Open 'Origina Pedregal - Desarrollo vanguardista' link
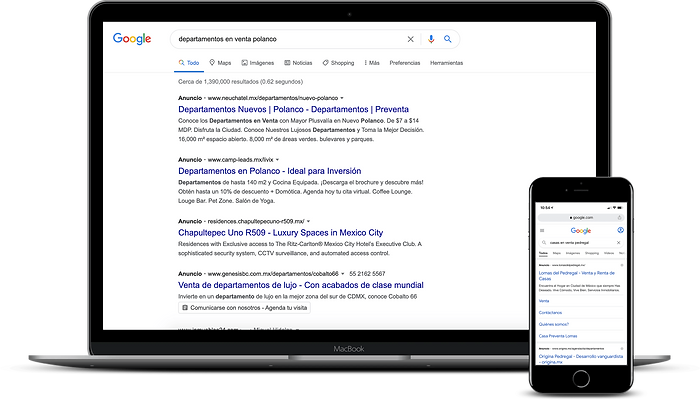This screenshot has width=700, height=400. pyautogui.click(x=580, y=359)
